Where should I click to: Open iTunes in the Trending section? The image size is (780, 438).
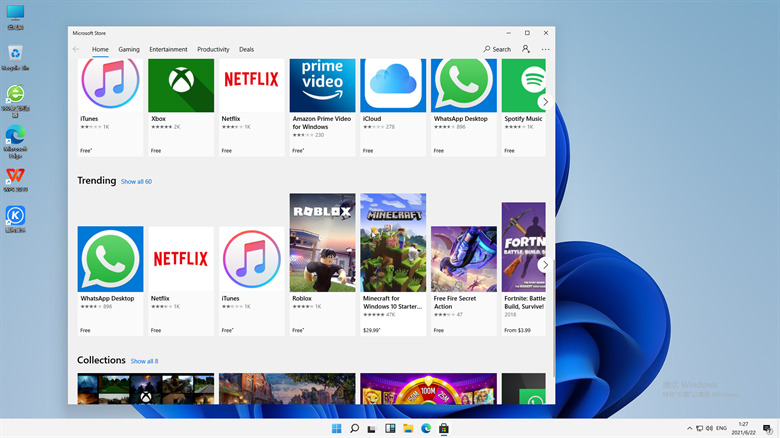pyautogui.click(x=251, y=281)
